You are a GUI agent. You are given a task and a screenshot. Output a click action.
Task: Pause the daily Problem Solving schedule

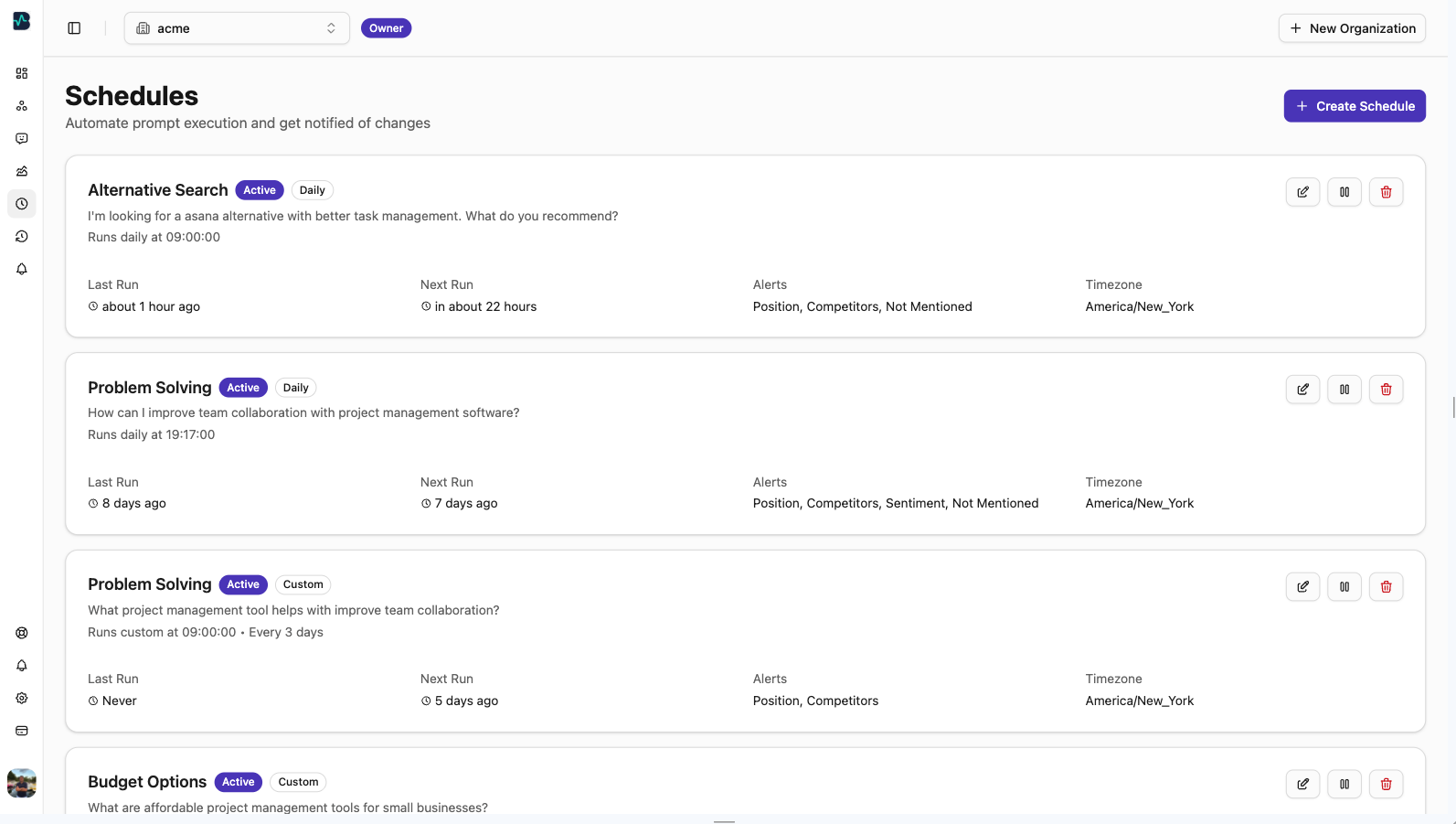pos(1344,390)
